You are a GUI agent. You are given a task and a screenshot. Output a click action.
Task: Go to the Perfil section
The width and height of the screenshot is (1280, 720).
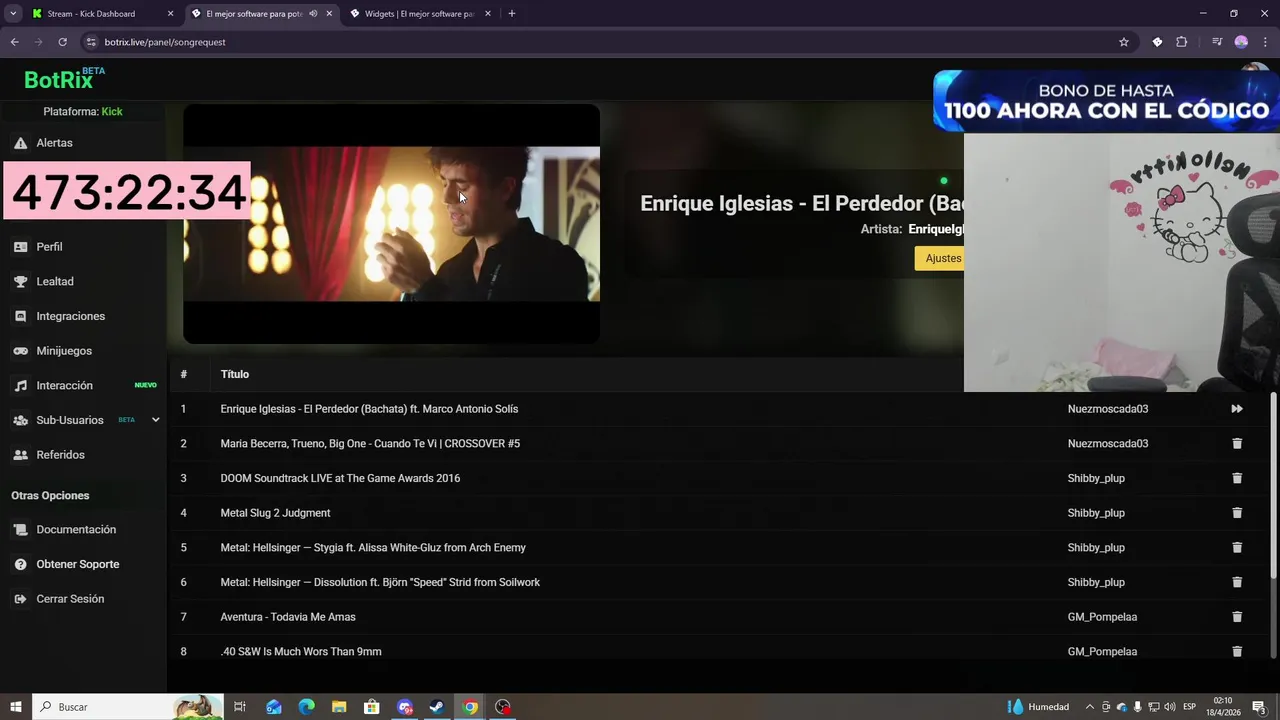(49, 247)
